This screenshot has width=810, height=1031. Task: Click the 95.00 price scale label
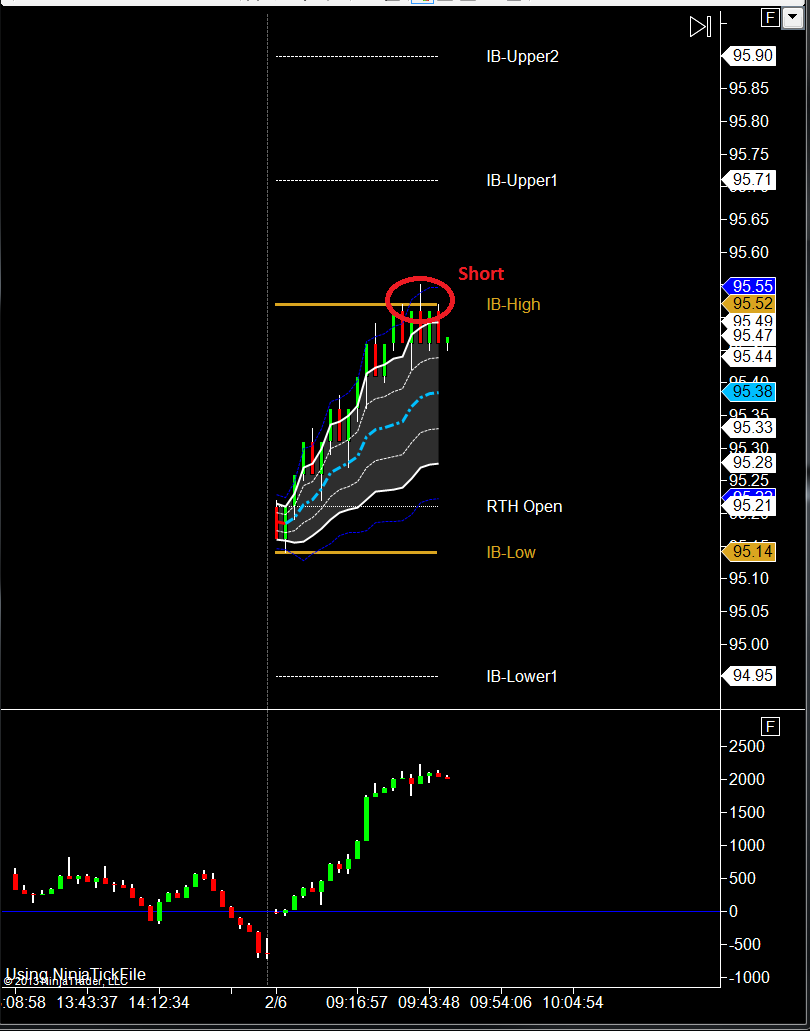(749, 644)
